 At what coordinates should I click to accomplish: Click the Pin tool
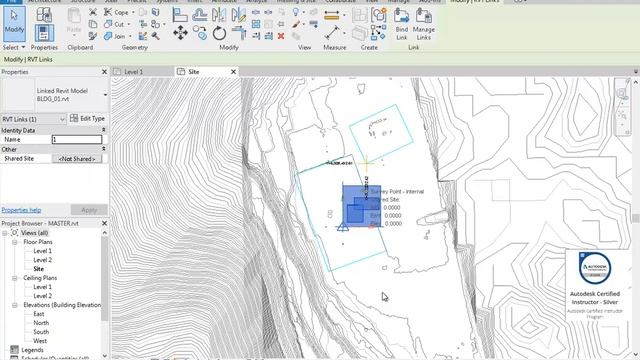click(281, 24)
